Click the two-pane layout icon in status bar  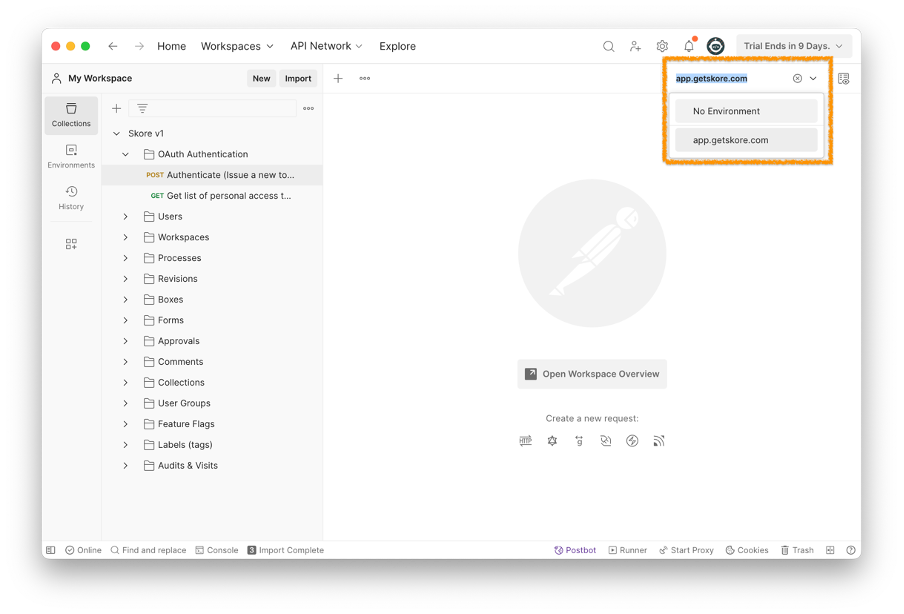coord(830,550)
